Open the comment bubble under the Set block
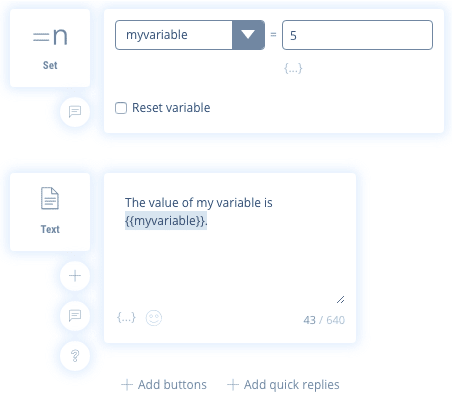The image size is (452, 407). pyautogui.click(x=75, y=112)
